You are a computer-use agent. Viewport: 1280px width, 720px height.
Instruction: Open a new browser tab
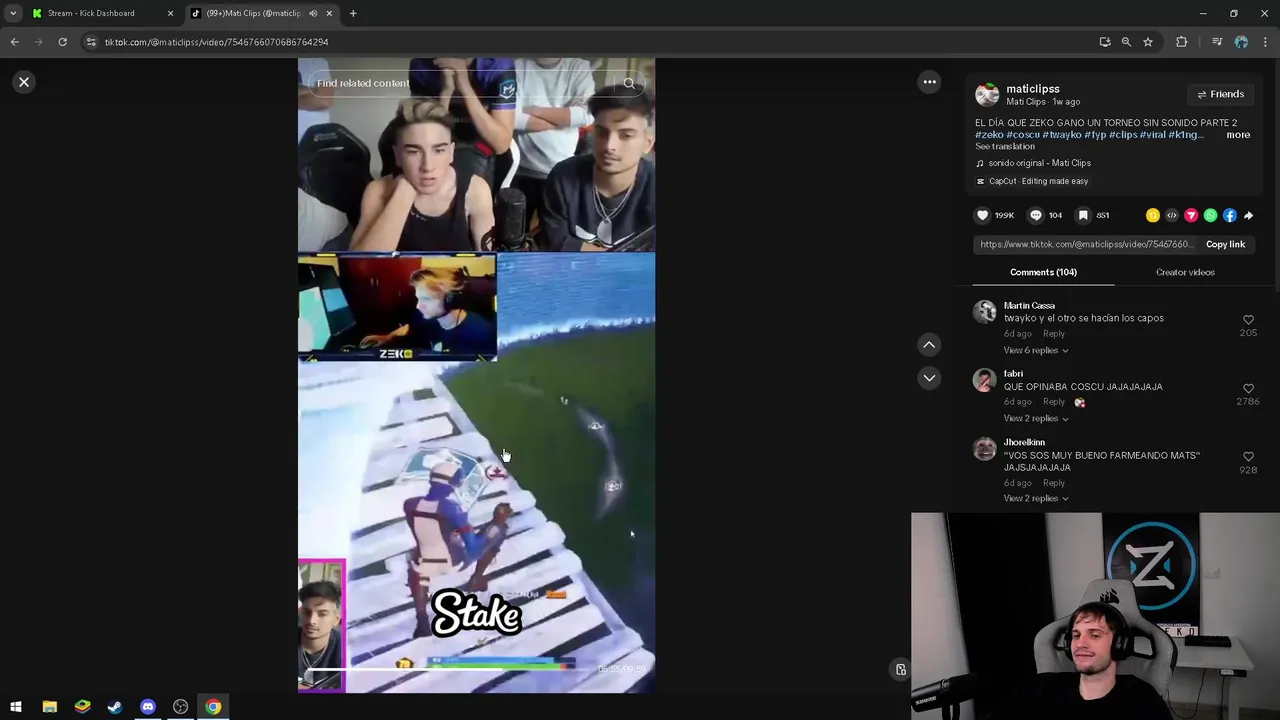(353, 13)
